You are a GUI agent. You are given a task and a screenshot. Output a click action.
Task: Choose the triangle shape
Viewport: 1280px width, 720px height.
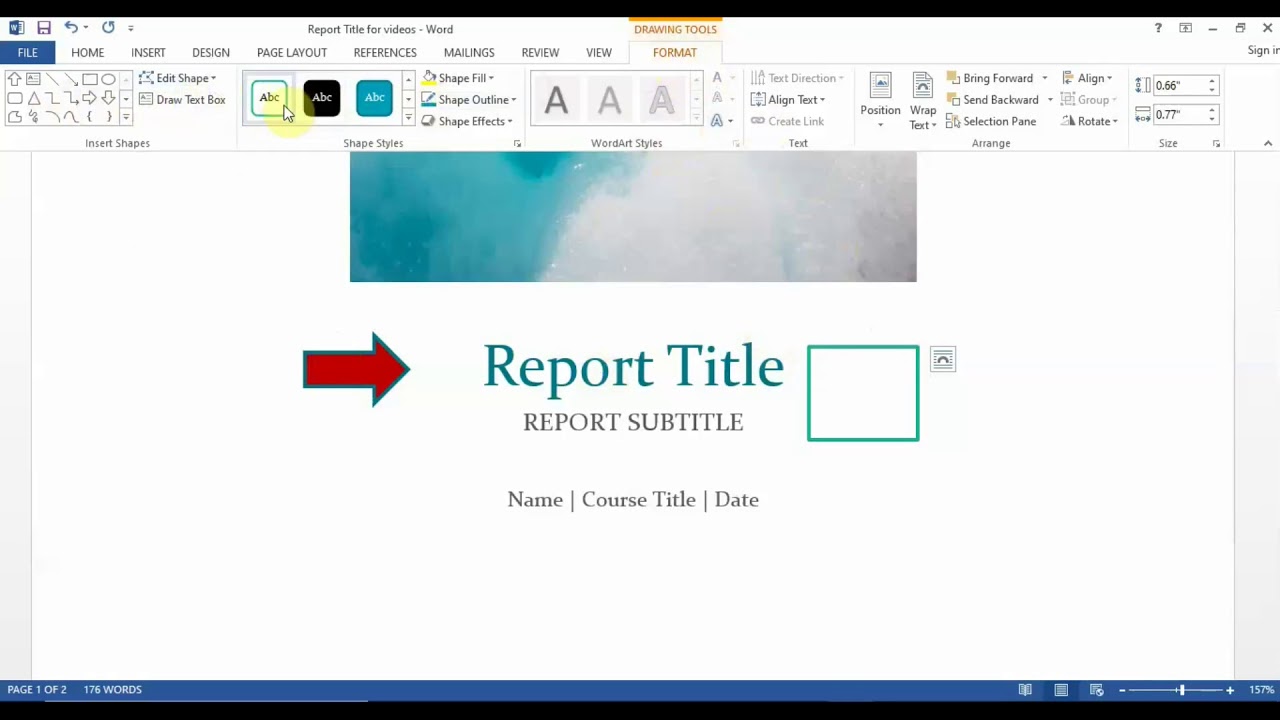click(34, 98)
